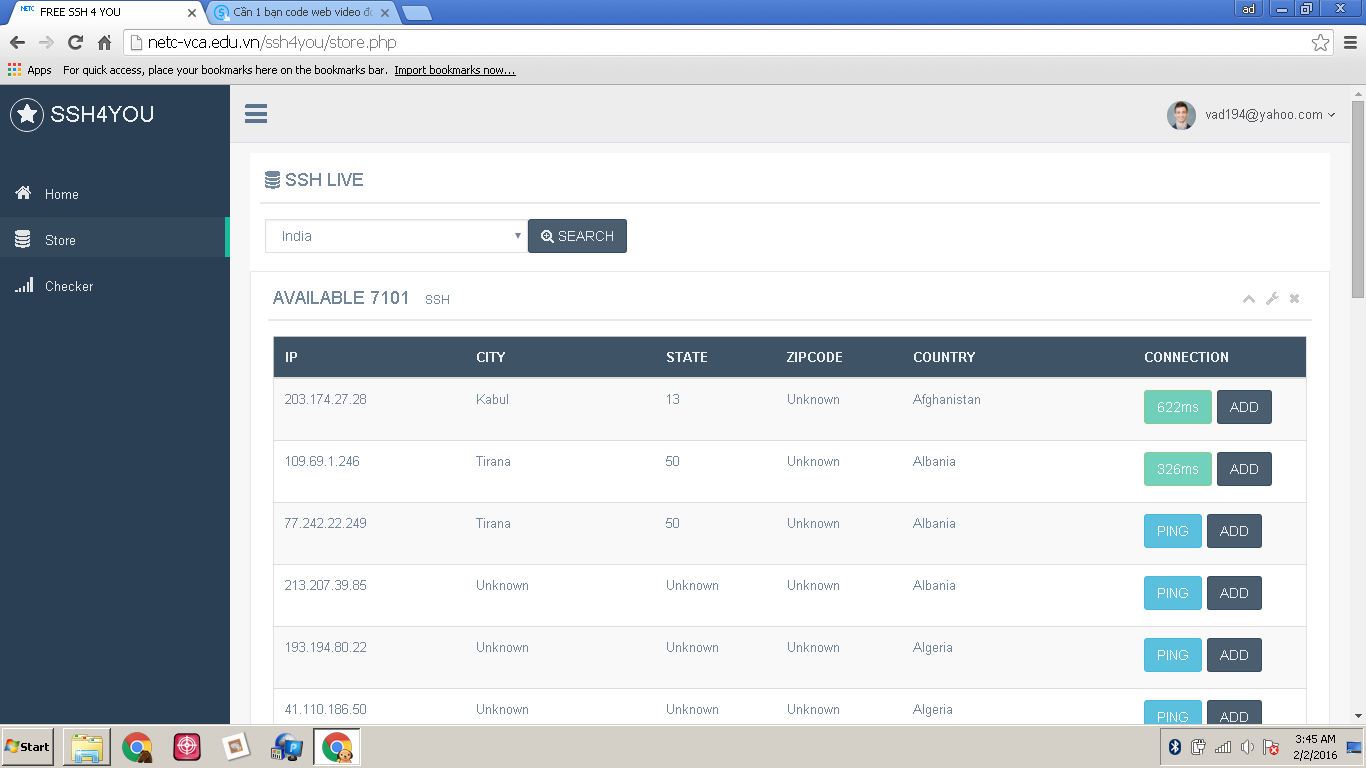This screenshot has width=1366, height=768.
Task: Click ADD for IP 77.242.22.249
Action: 1234,531
